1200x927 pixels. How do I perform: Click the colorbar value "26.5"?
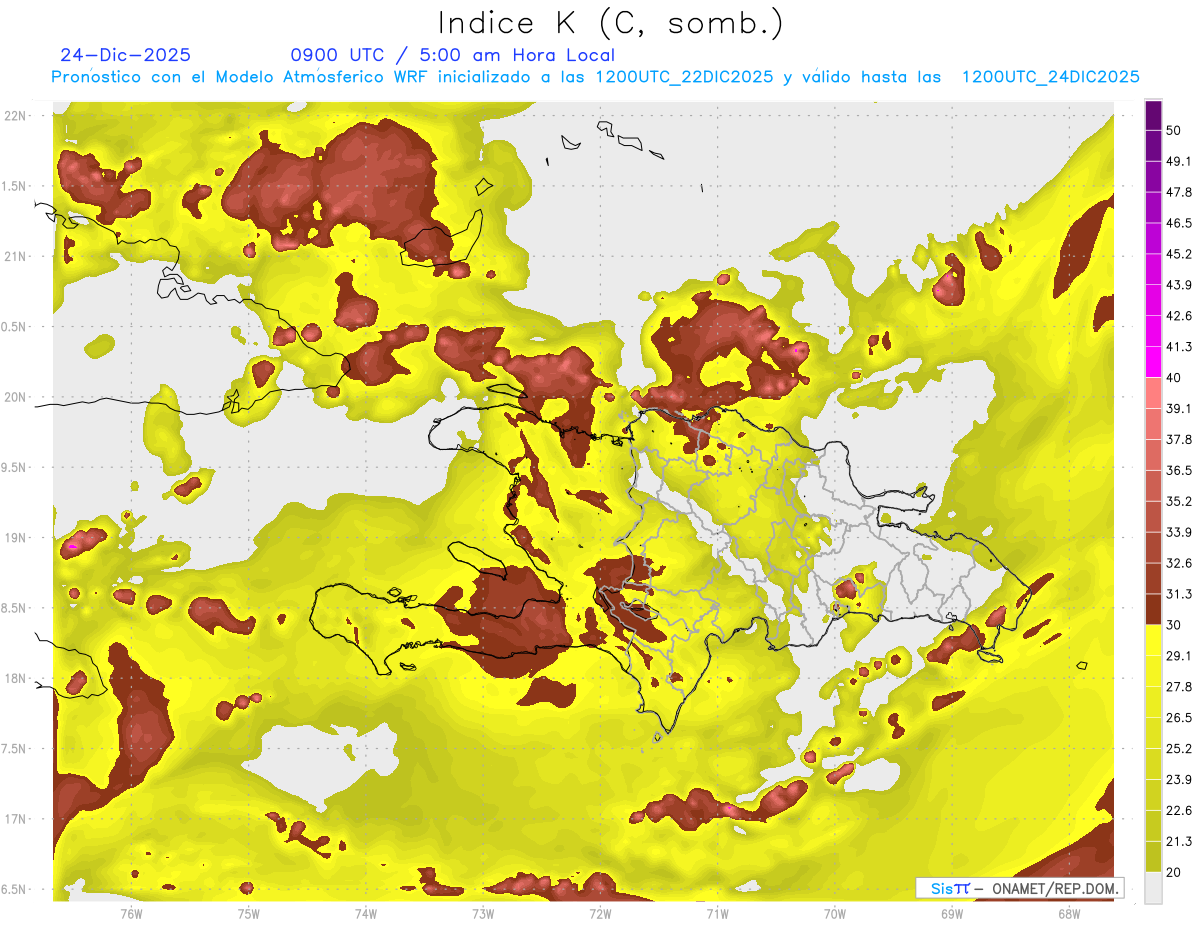tap(1179, 717)
